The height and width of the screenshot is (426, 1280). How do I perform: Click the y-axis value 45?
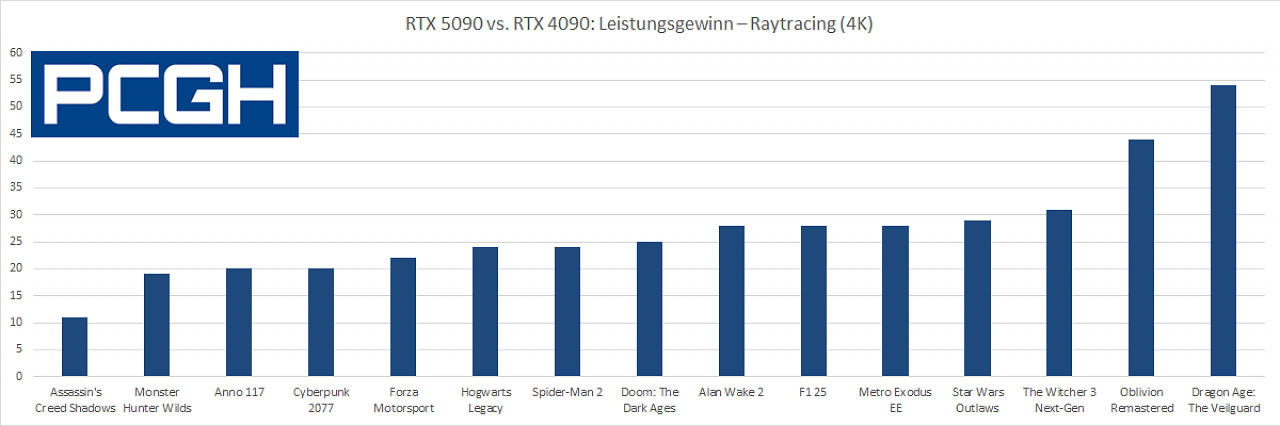[x=15, y=134]
